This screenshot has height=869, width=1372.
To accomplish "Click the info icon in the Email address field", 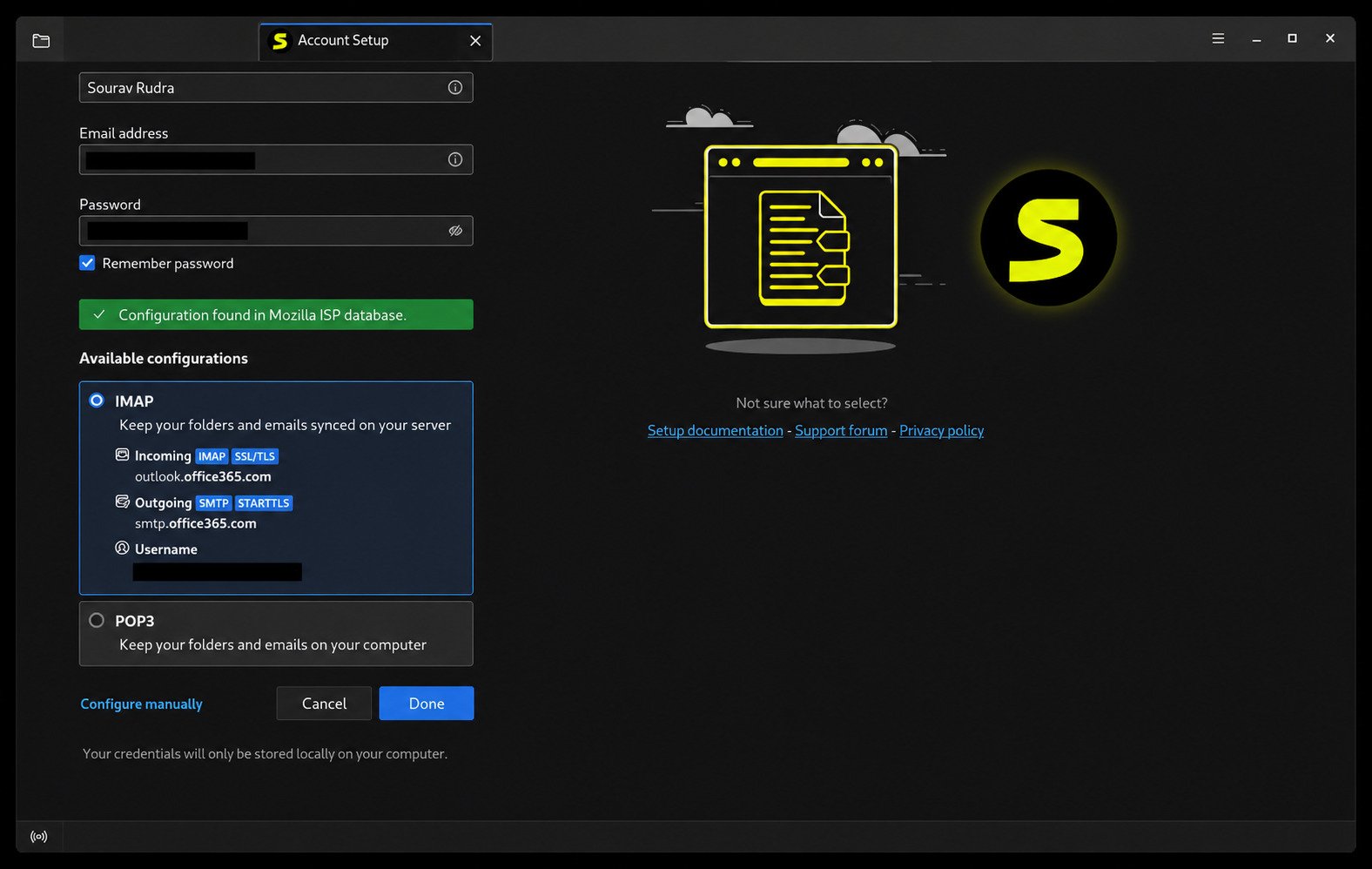I will click(455, 159).
